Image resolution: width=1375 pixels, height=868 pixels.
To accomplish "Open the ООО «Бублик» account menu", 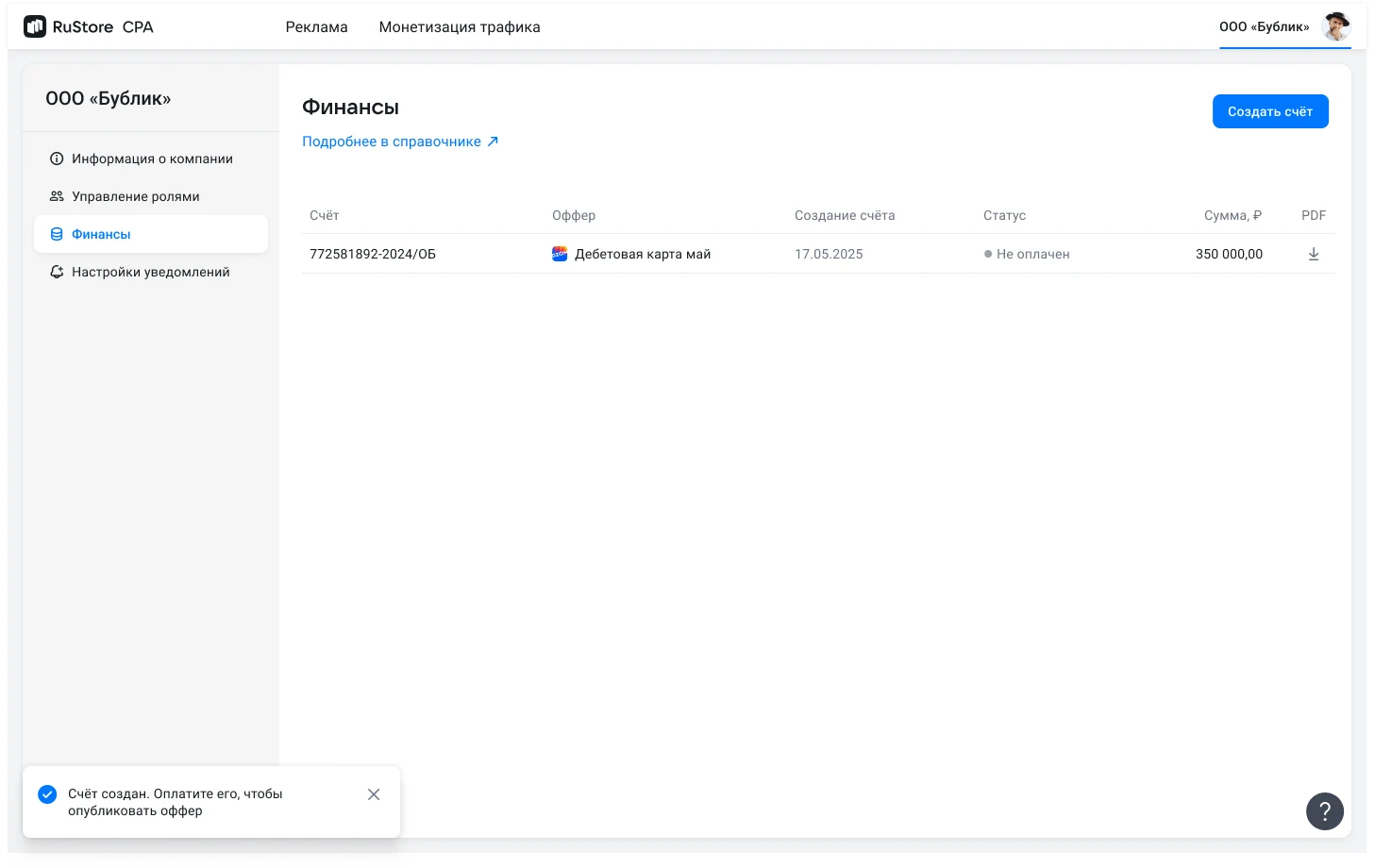I will [x=1264, y=26].
